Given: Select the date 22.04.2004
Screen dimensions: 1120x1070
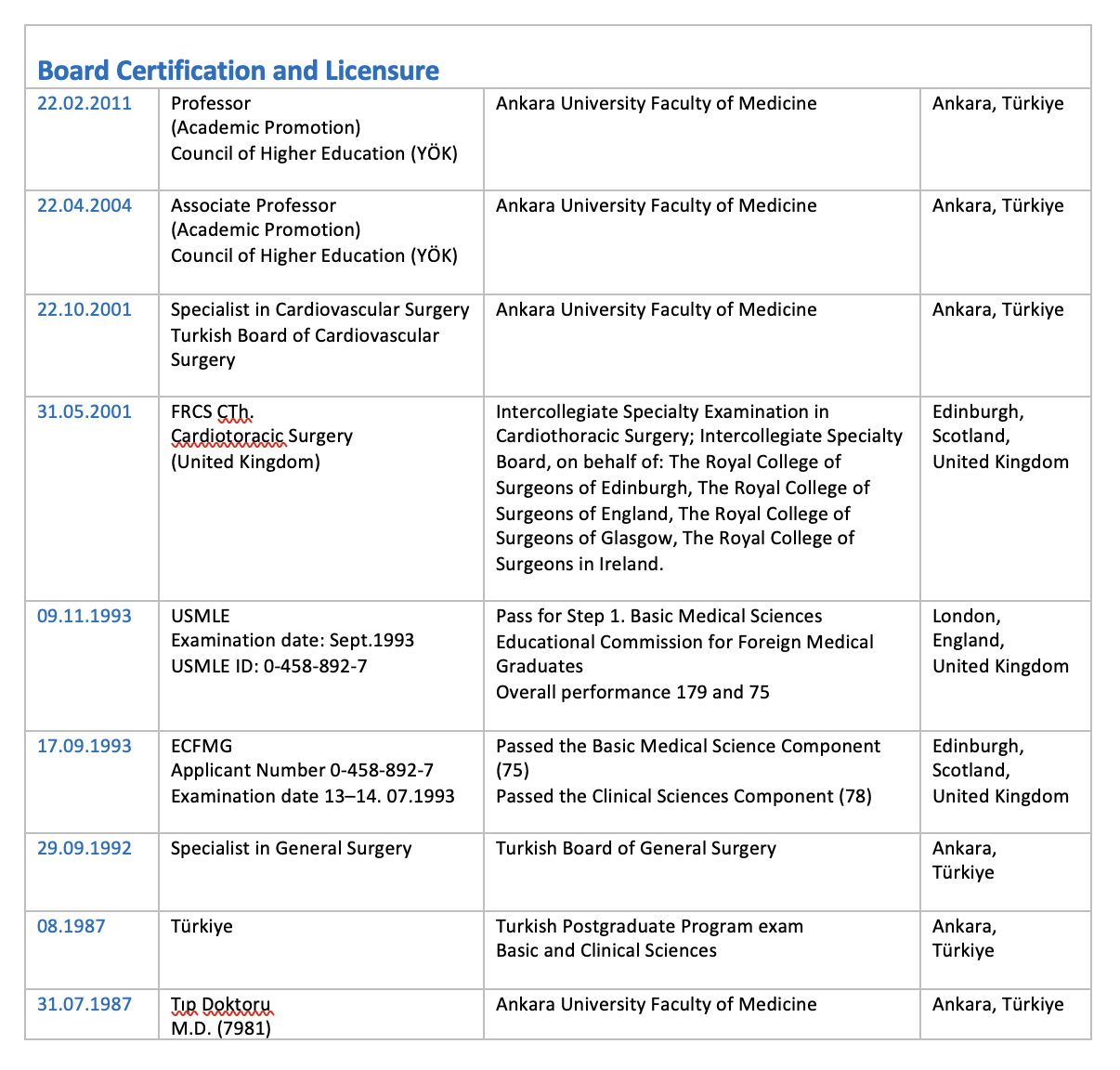Looking at the screenshot, I should tap(85, 205).
